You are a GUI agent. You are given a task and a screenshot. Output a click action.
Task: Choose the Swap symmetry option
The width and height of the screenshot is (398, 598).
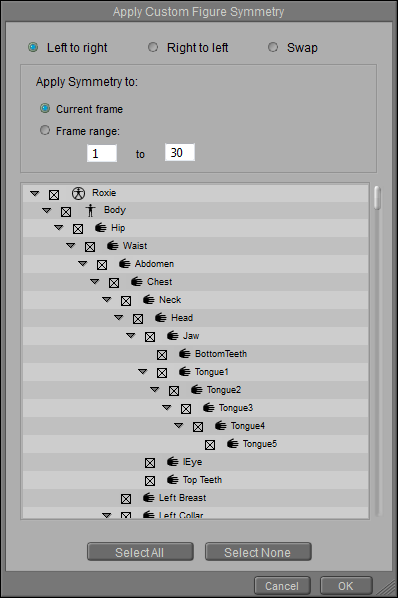(273, 47)
